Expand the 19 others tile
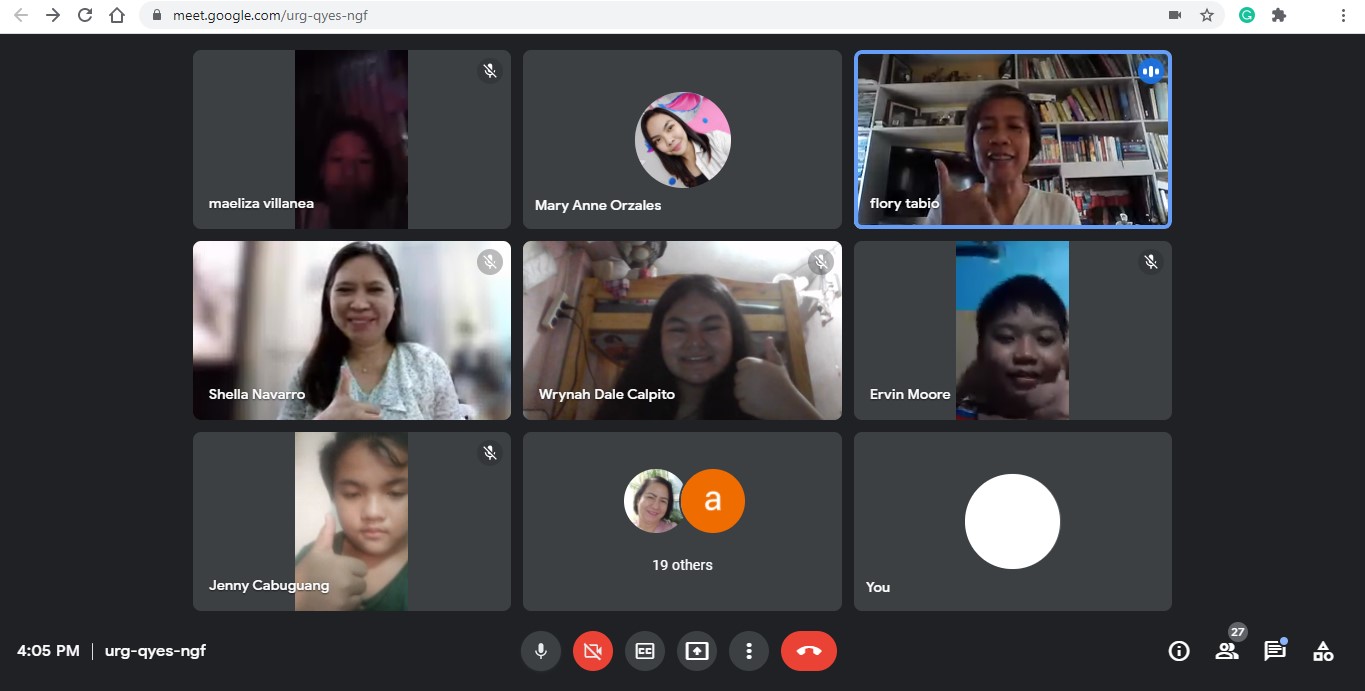Image resolution: width=1365 pixels, height=691 pixels. coord(681,521)
